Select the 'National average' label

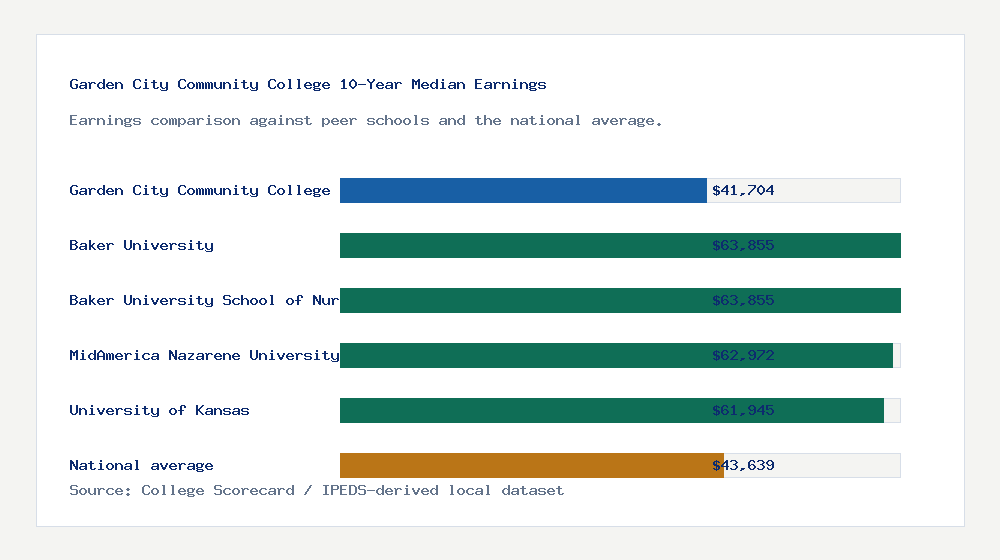141,465
